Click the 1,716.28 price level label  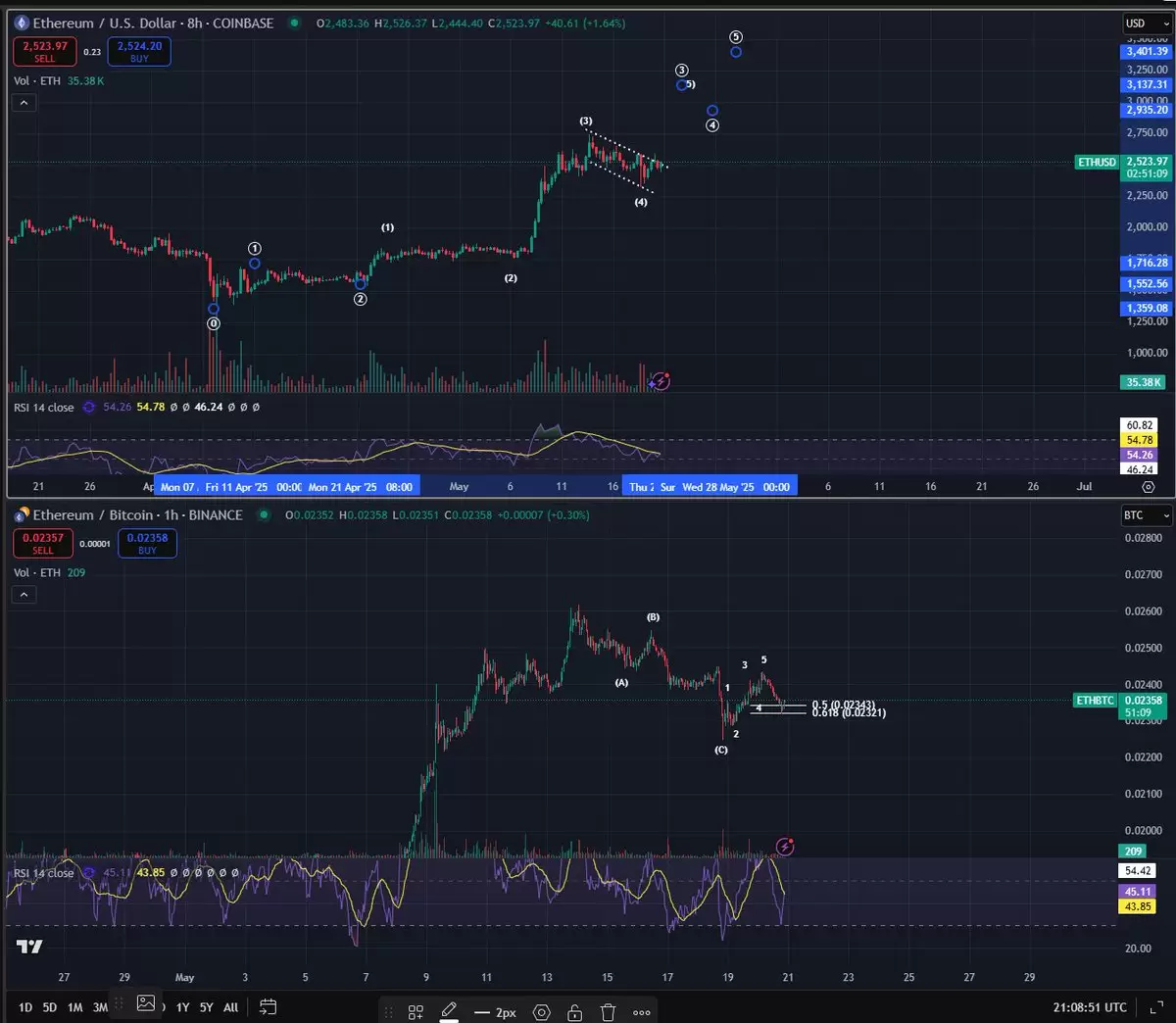1147,263
